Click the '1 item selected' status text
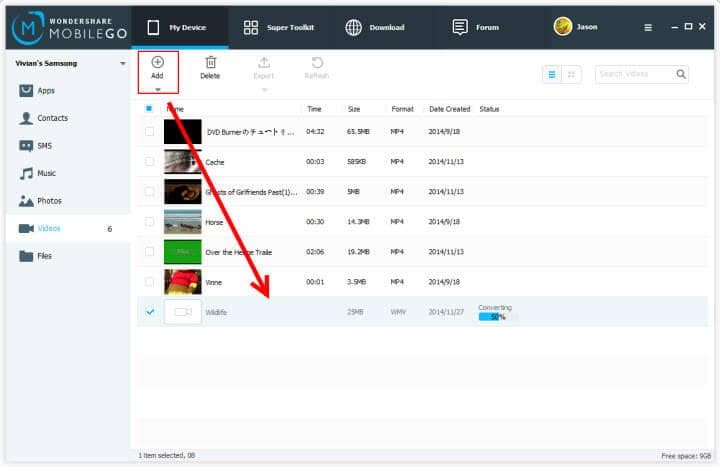 167,456
